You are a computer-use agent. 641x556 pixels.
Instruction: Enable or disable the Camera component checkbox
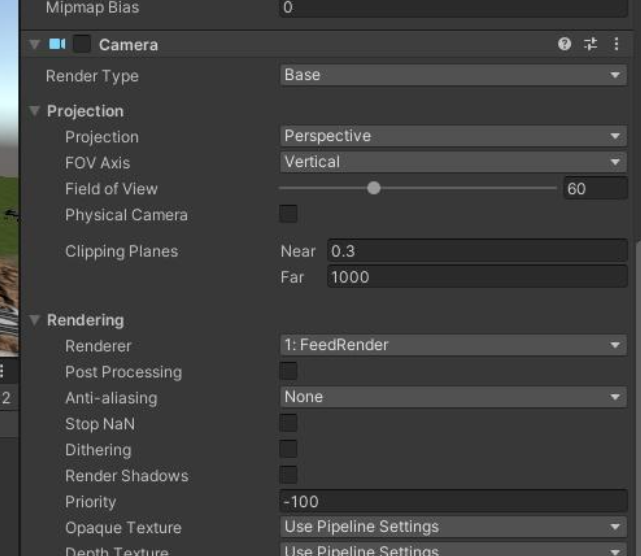(x=82, y=44)
